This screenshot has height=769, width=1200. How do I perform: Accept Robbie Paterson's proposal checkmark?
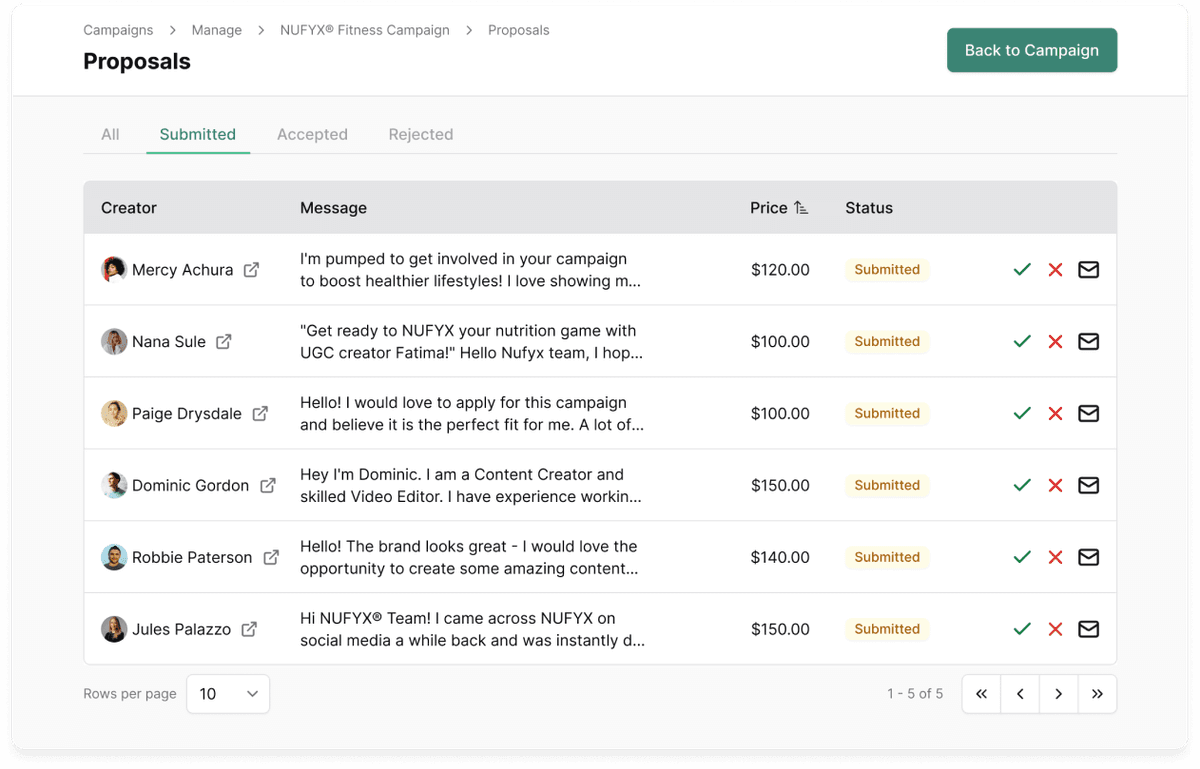click(x=1021, y=558)
